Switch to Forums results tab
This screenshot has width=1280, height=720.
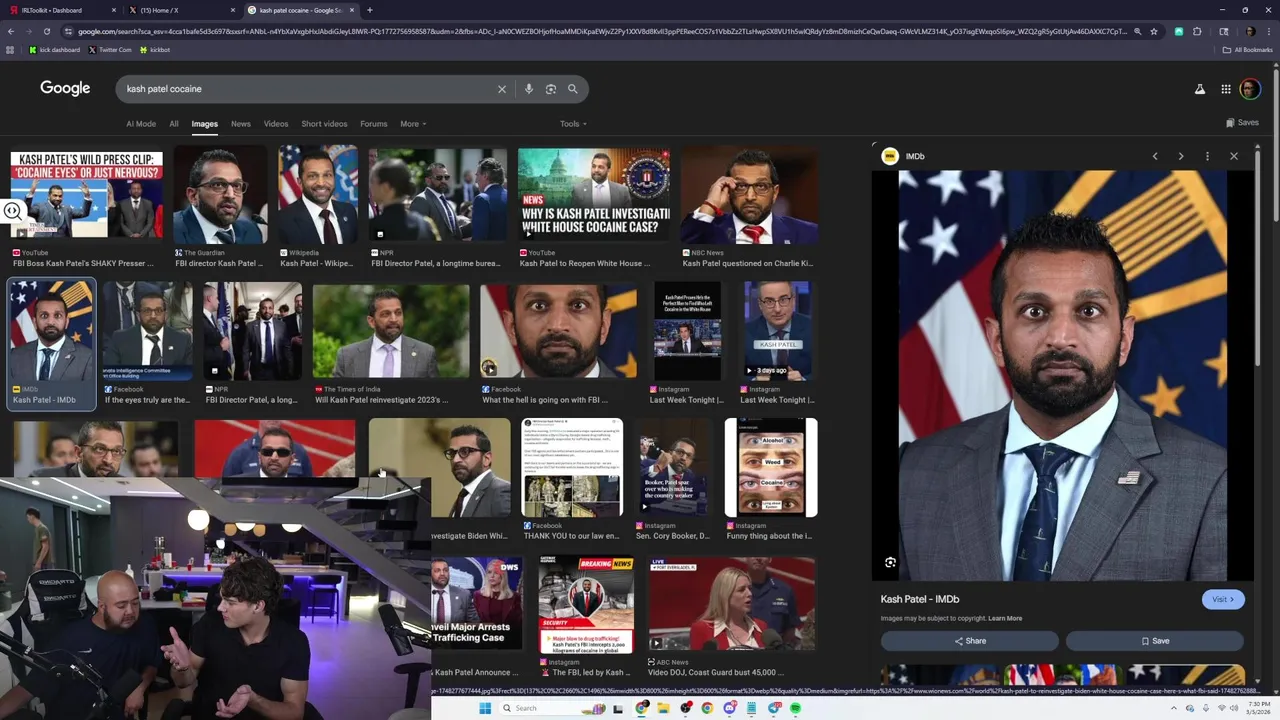pos(373,124)
